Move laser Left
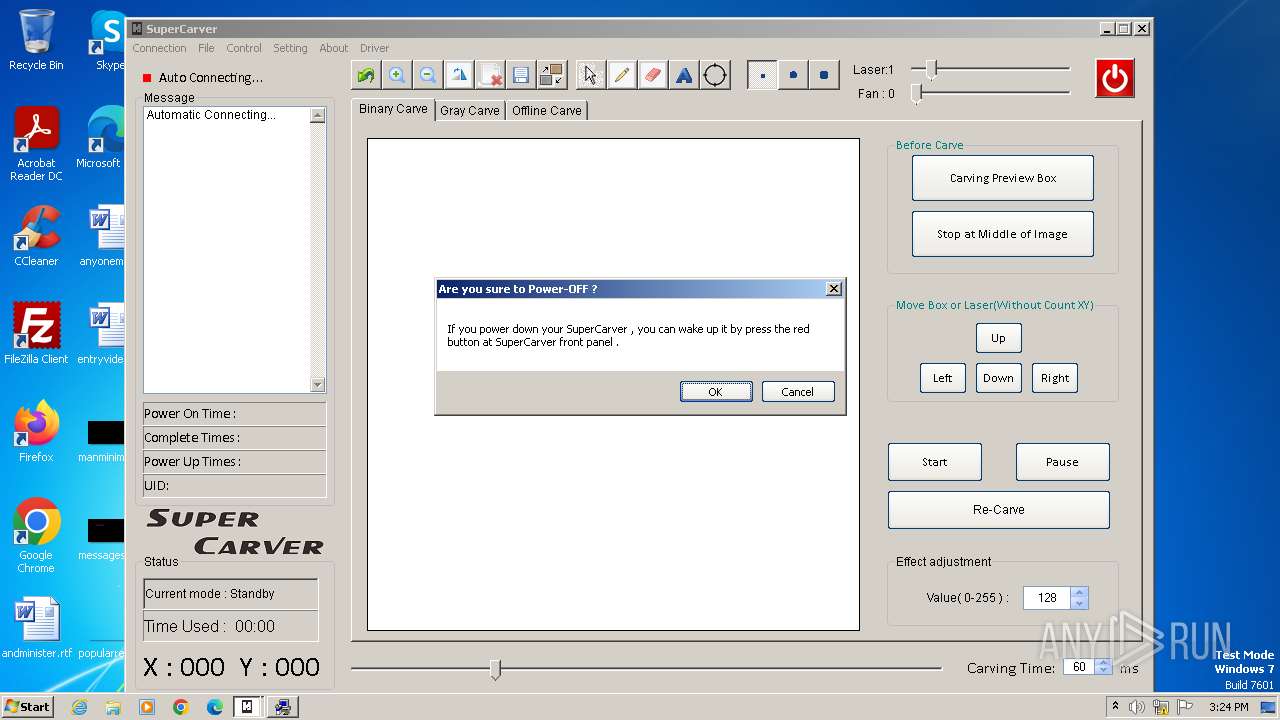 [943, 378]
